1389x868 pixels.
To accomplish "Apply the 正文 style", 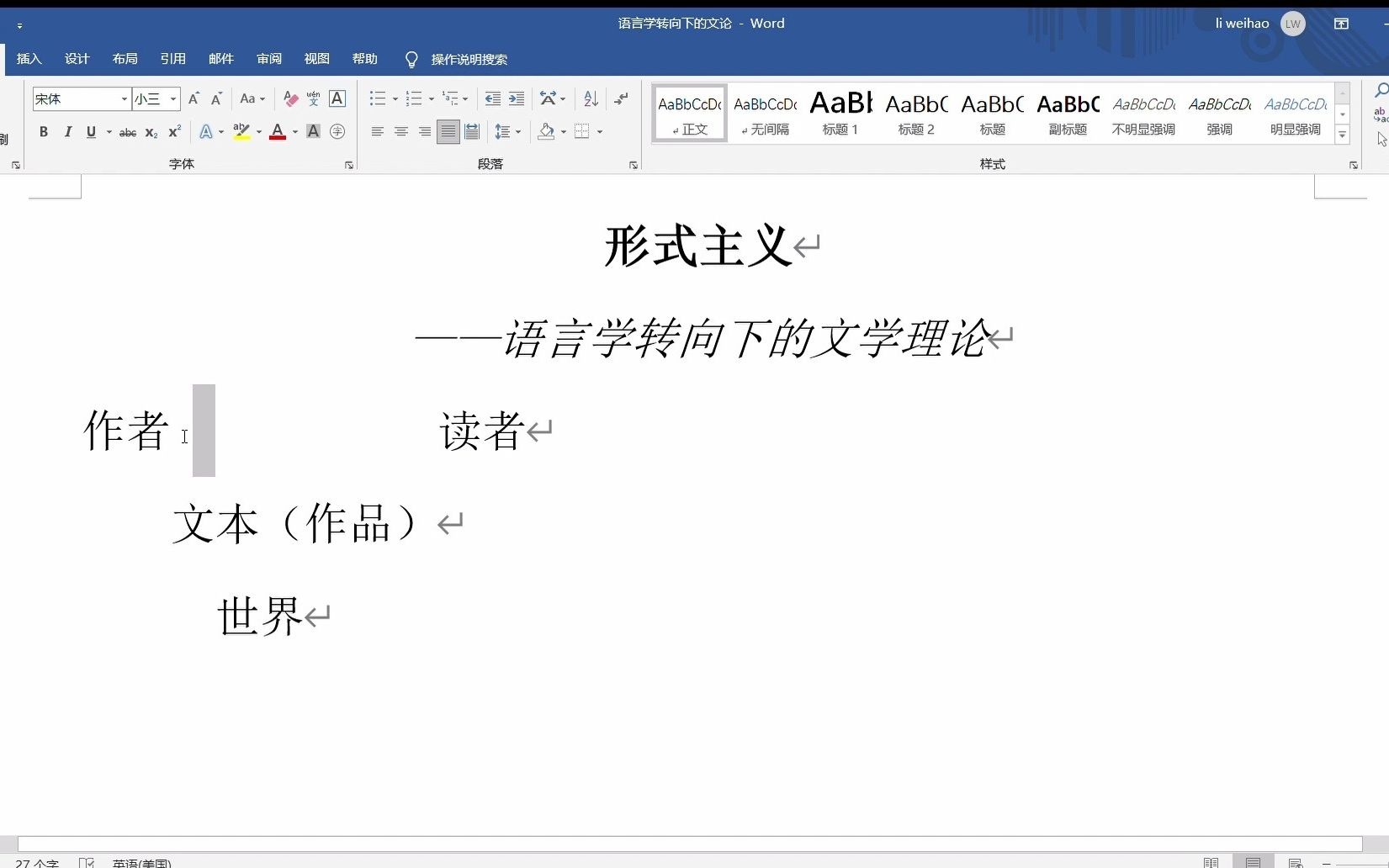I will pos(689,114).
